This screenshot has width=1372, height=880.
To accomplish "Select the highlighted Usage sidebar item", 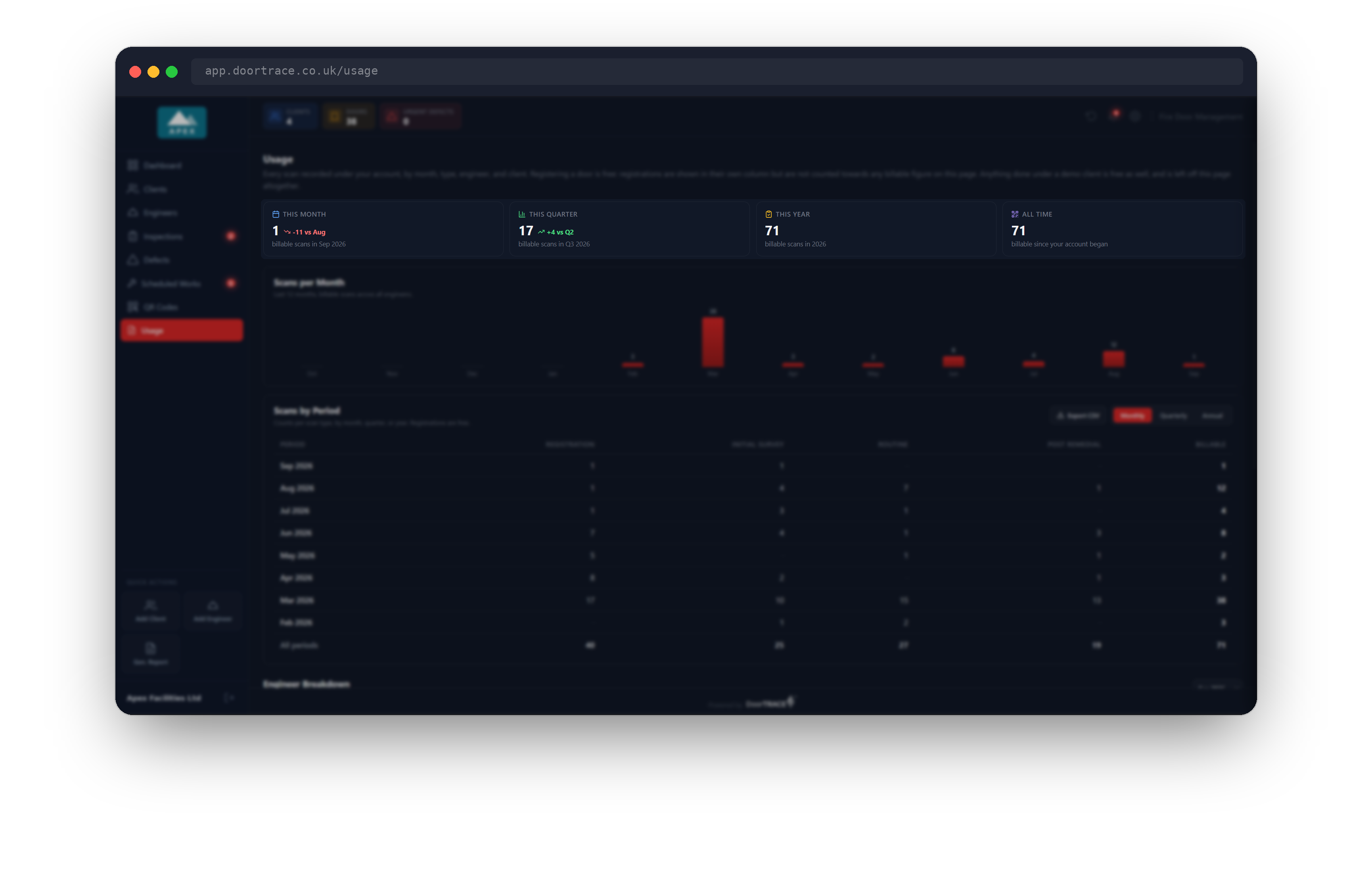I will [x=182, y=330].
